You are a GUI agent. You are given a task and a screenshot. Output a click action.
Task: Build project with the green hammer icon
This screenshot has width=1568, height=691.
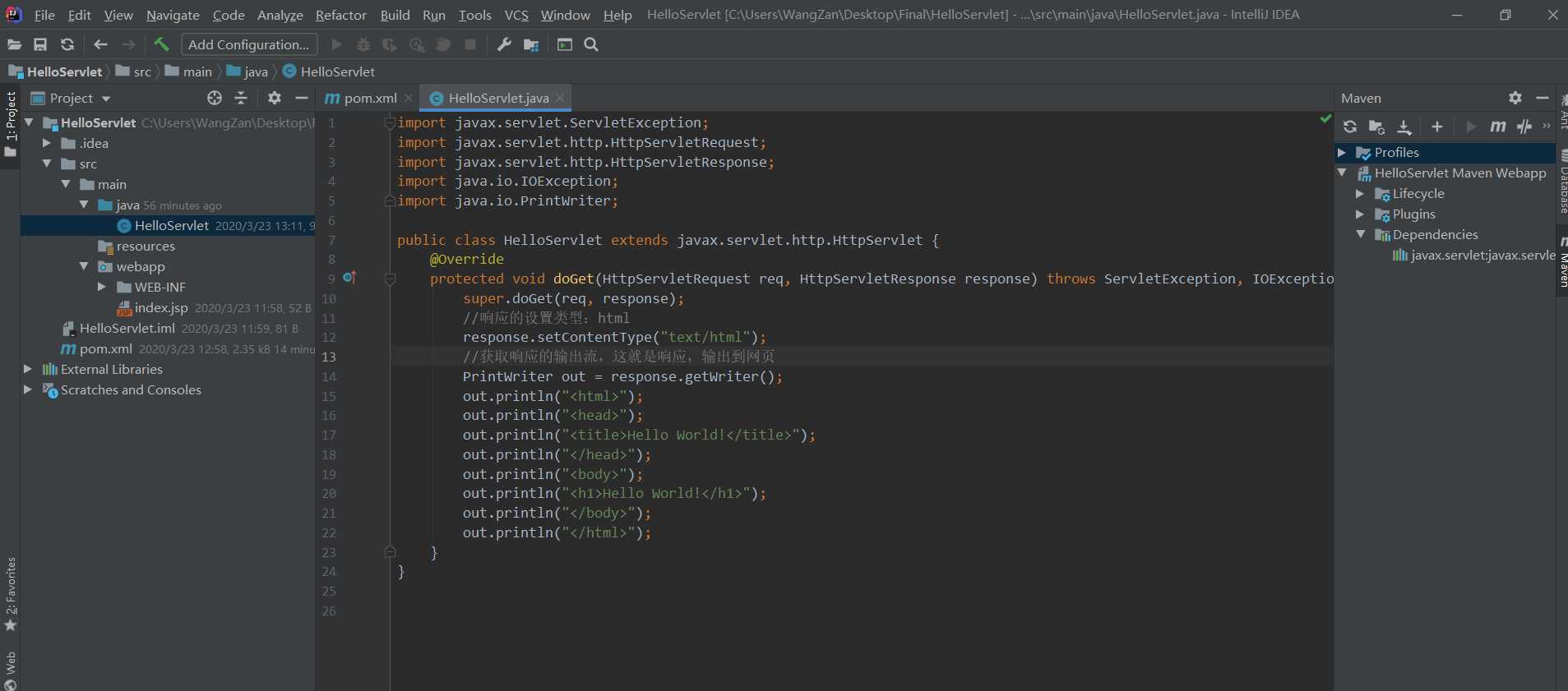point(161,44)
